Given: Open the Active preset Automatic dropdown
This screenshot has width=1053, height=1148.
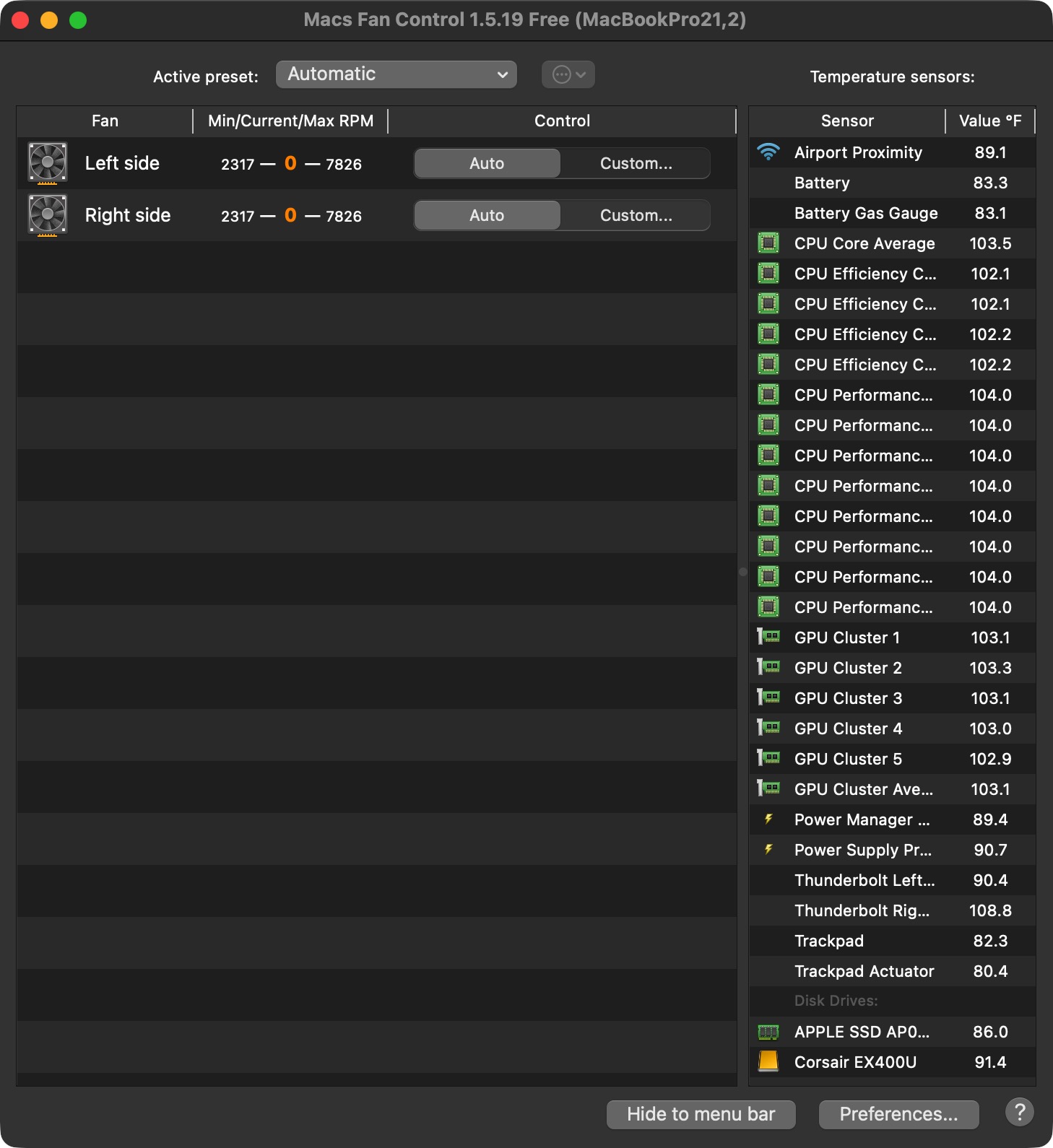Looking at the screenshot, I should 396,74.
